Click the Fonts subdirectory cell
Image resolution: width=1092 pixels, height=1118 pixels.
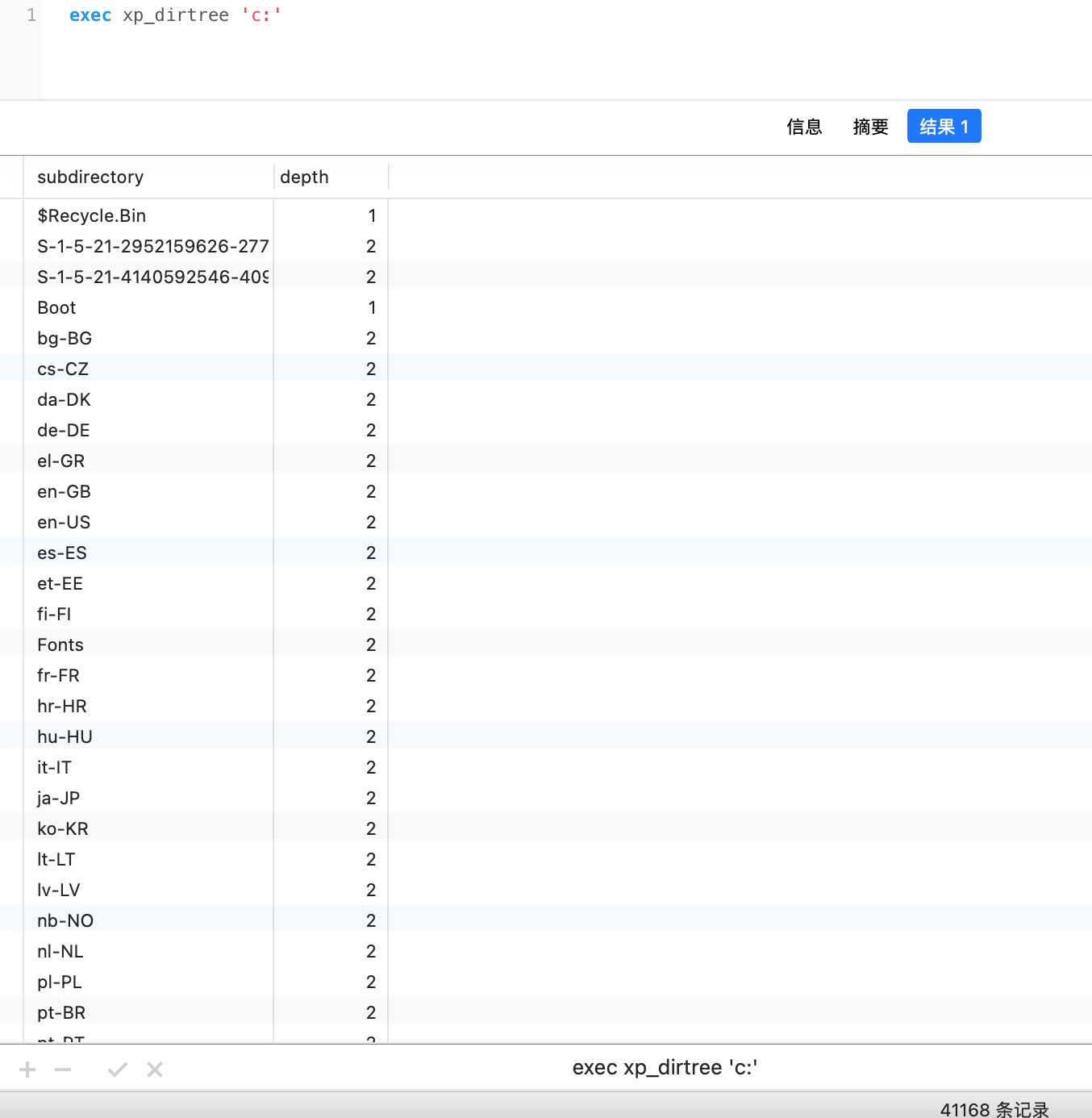click(60, 645)
